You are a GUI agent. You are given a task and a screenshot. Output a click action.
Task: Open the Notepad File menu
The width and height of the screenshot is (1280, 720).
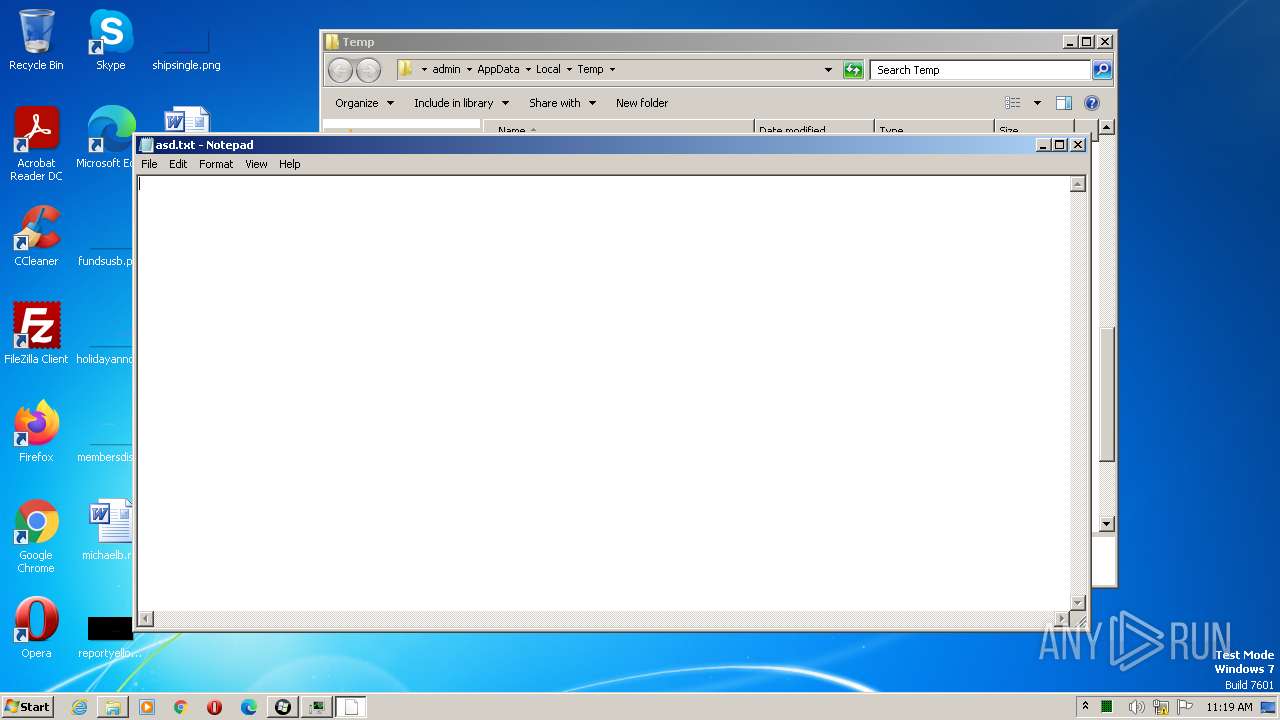pyautogui.click(x=149, y=164)
